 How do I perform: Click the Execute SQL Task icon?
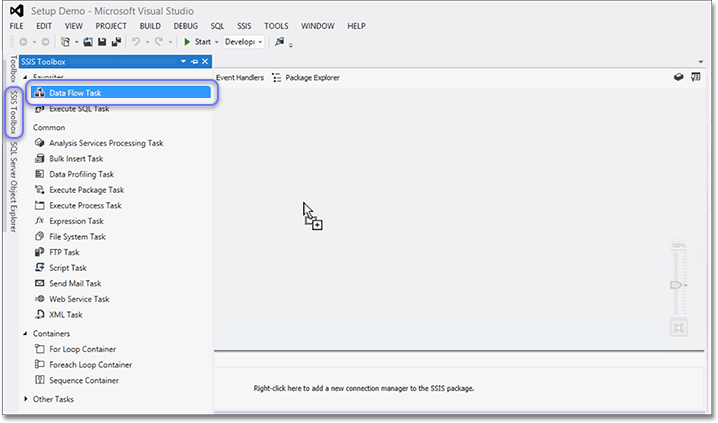pyautogui.click(x=40, y=109)
